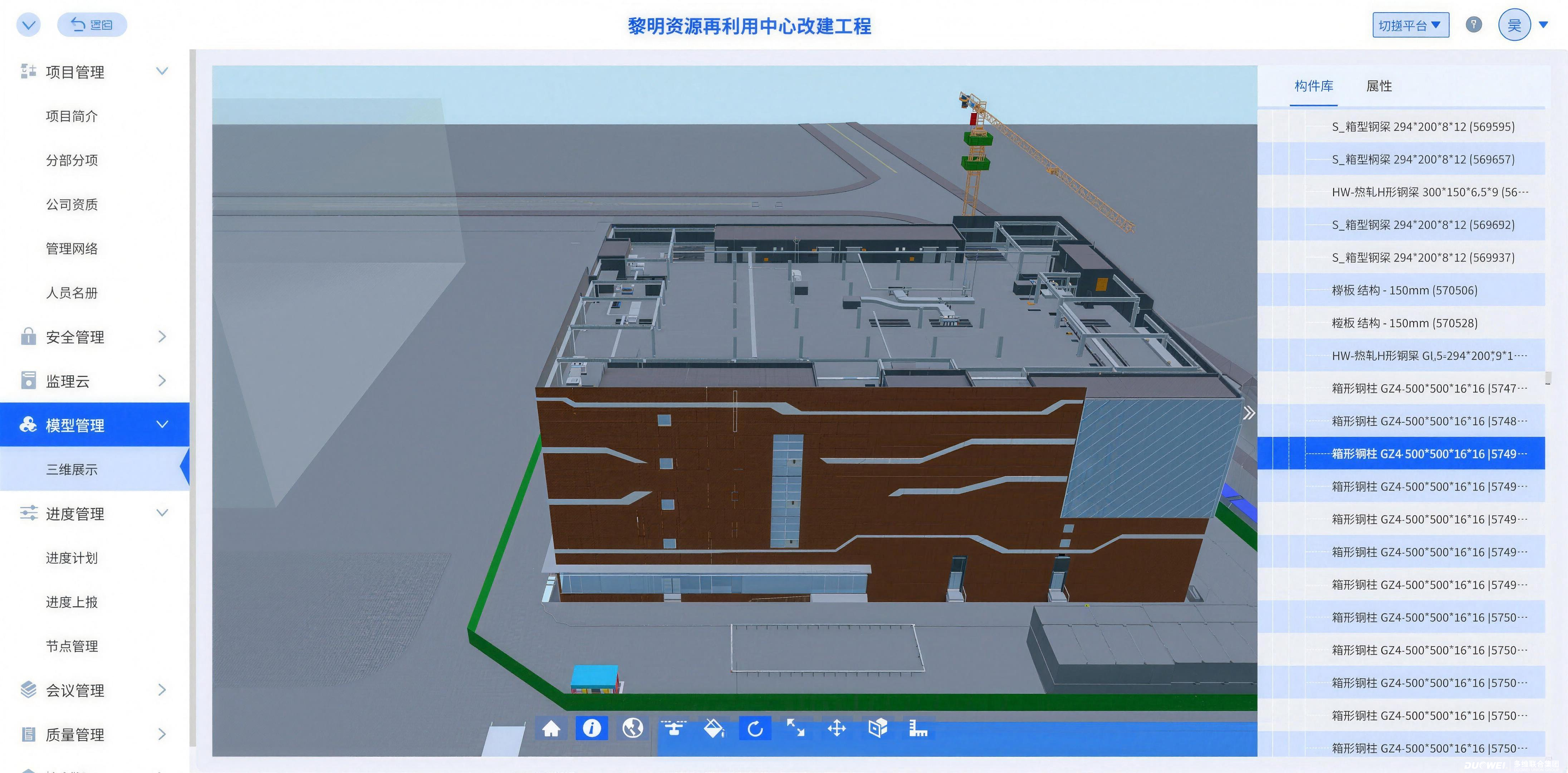Collapse the 项目管理 menu section

94,72
